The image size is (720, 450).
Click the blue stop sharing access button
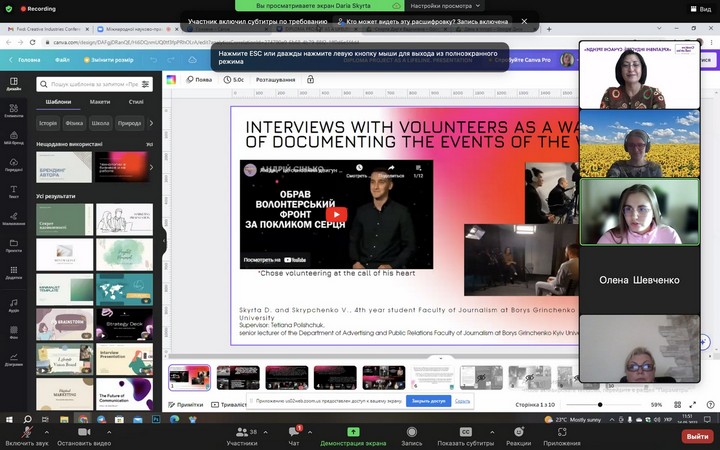point(428,401)
